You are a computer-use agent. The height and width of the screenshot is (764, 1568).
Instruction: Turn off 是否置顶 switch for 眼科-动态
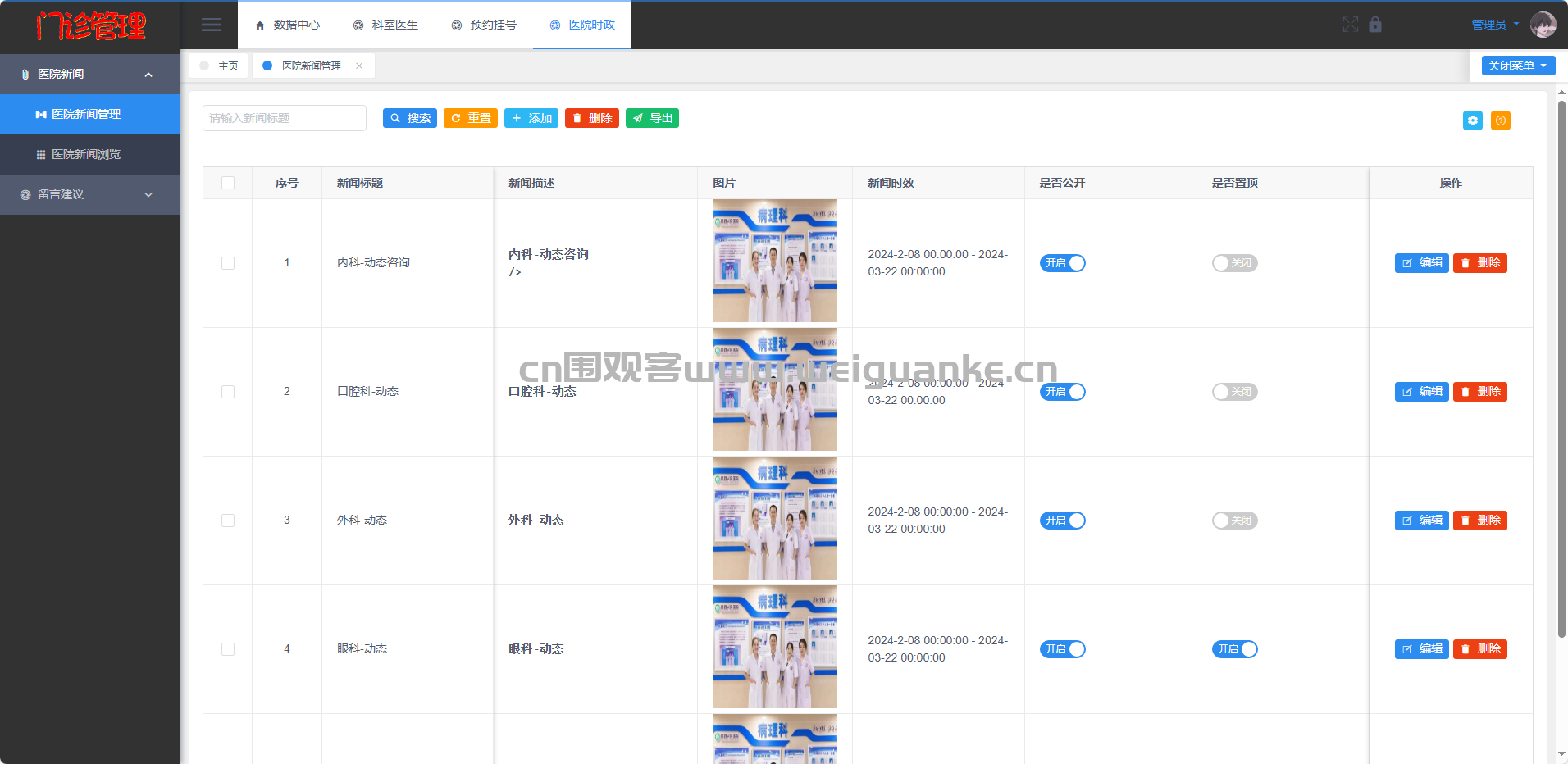coord(1235,649)
